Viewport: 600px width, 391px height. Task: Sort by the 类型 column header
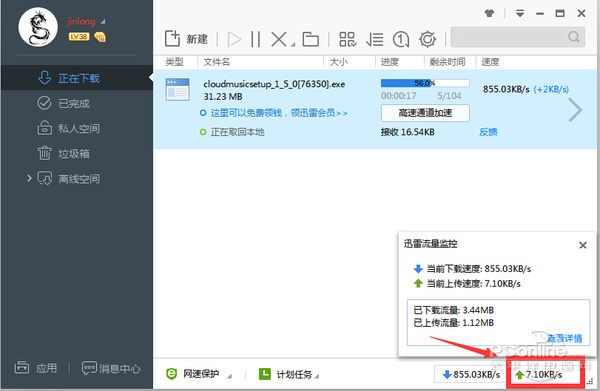click(x=174, y=62)
